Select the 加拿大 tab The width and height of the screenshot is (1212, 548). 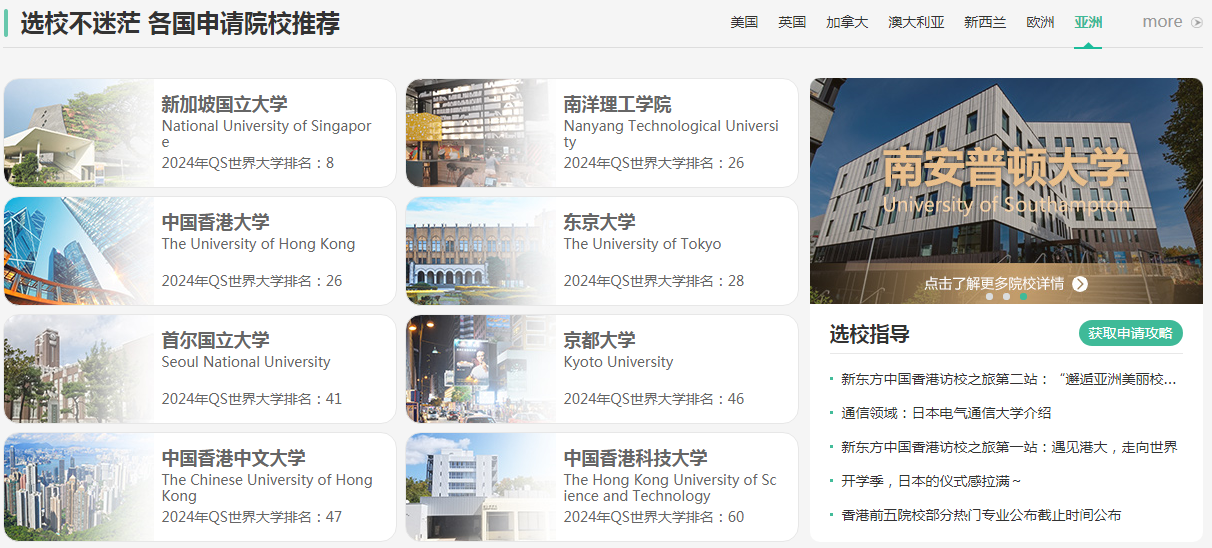pos(847,22)
